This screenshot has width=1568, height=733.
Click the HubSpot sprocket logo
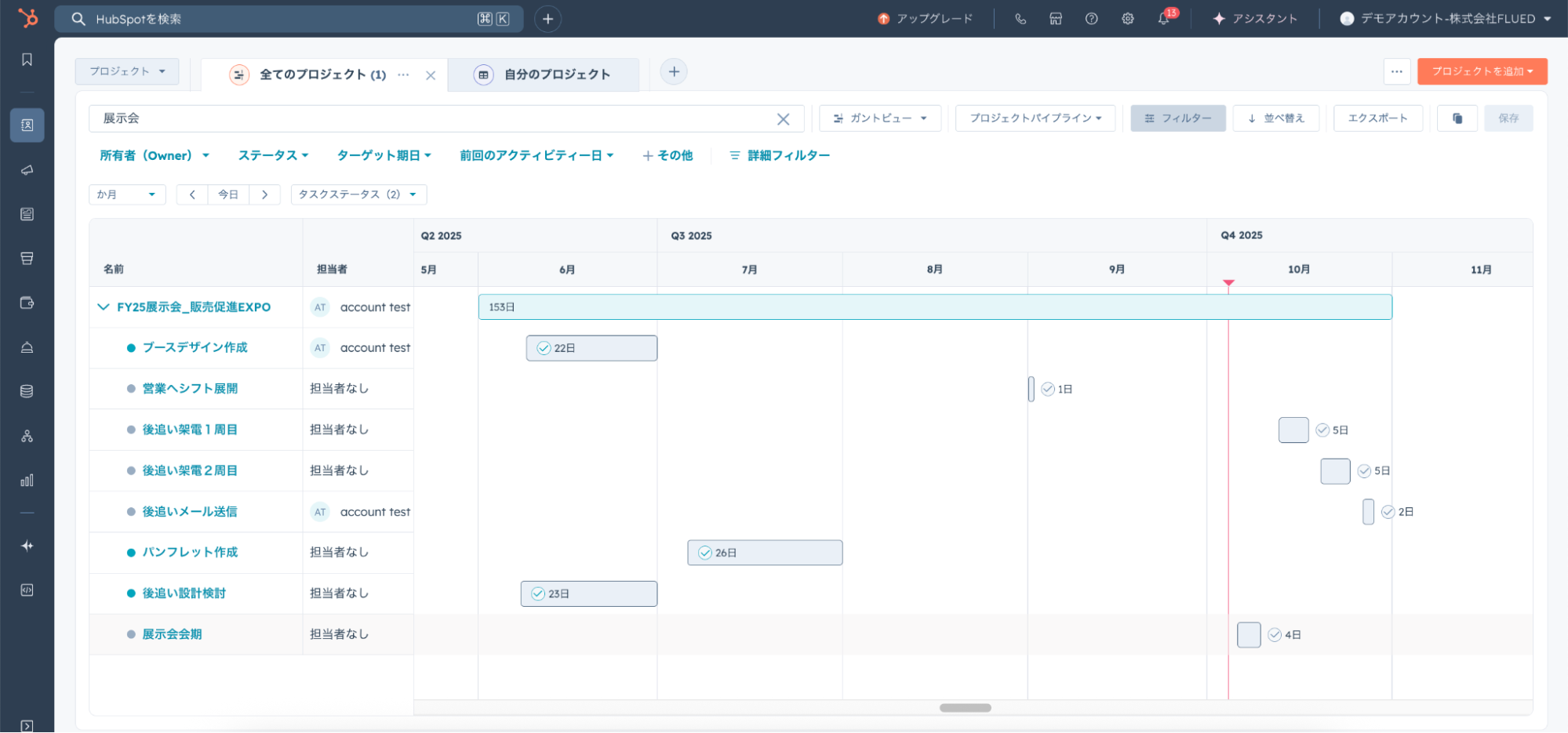pos(27,18)
